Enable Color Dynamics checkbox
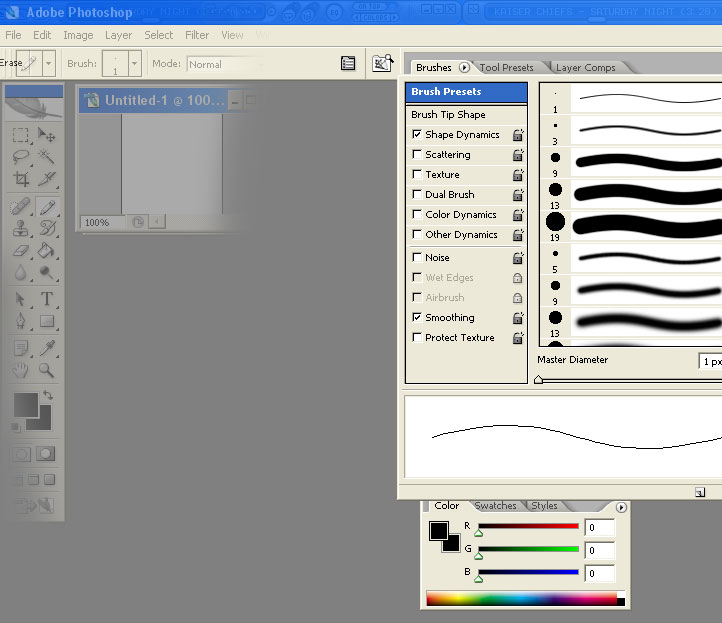 pyautogui.click(x=417, y=214)
